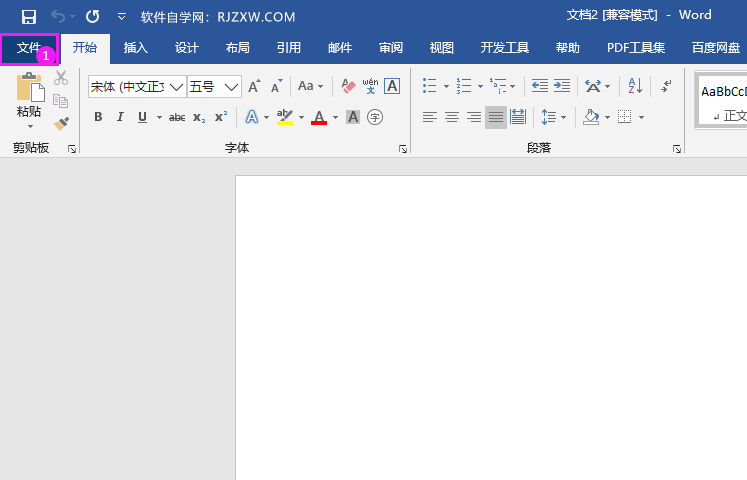This screenshot has height=480, width=747.
Task: Switch to the 百度网盘 tab
Action: tap(716, 48)
